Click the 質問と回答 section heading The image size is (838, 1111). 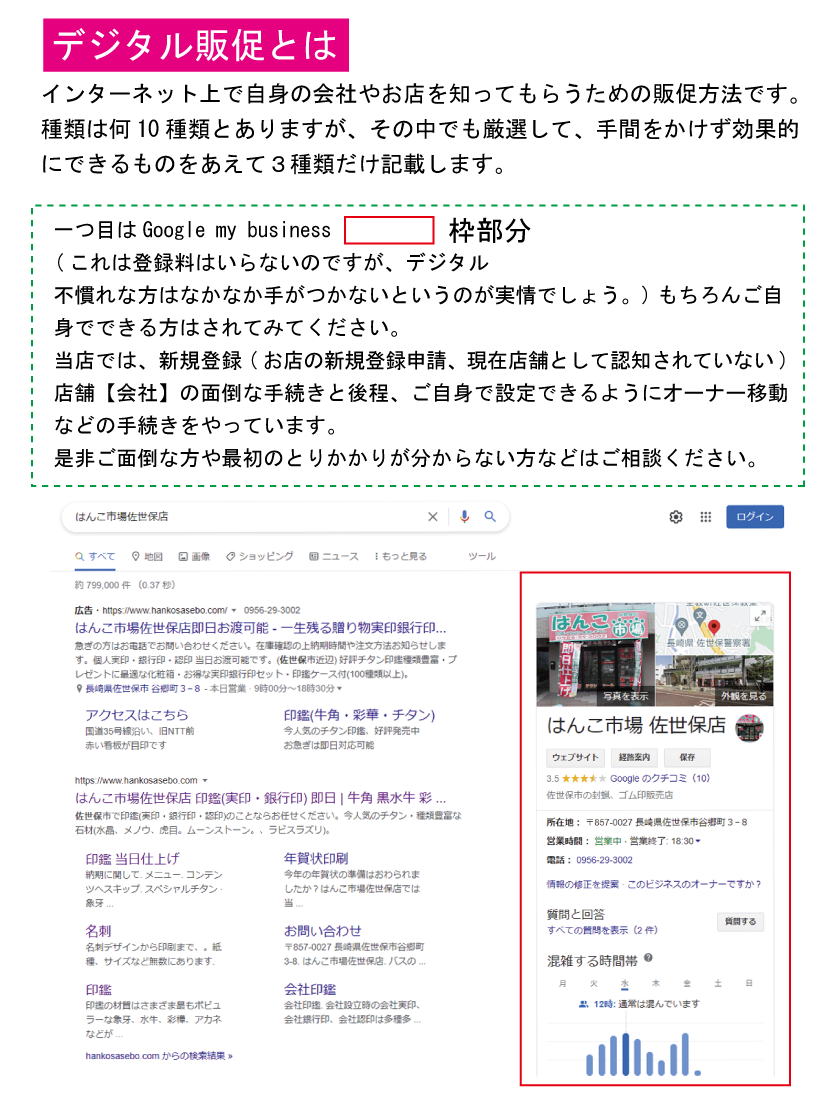click(575, 914)
